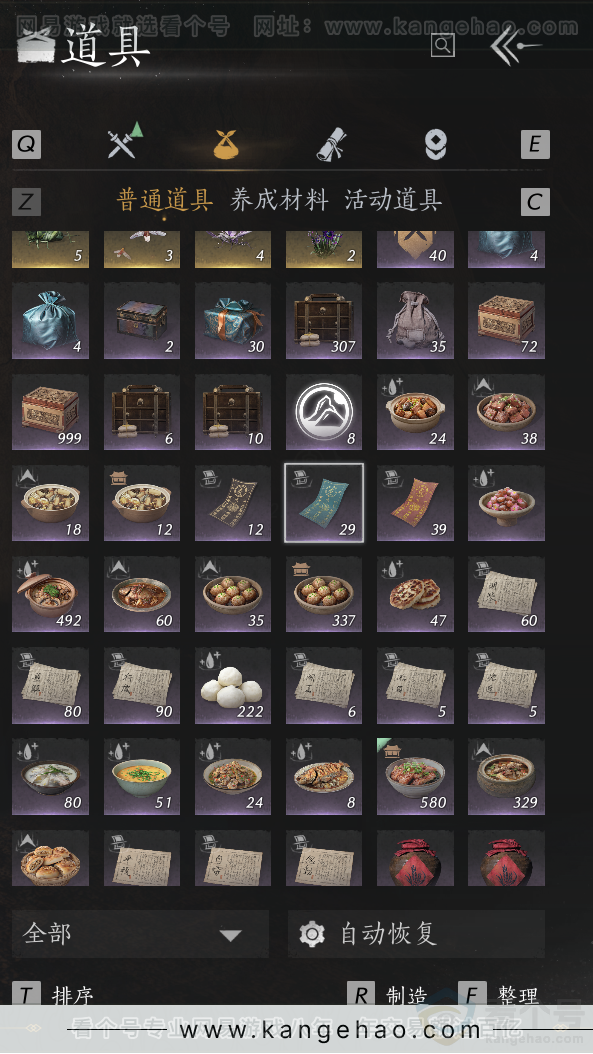Image resolution: width=593 pixels, height=1054 pixels.
Task: Select the 普通道具 tab
Action: (x=165, y=200)
